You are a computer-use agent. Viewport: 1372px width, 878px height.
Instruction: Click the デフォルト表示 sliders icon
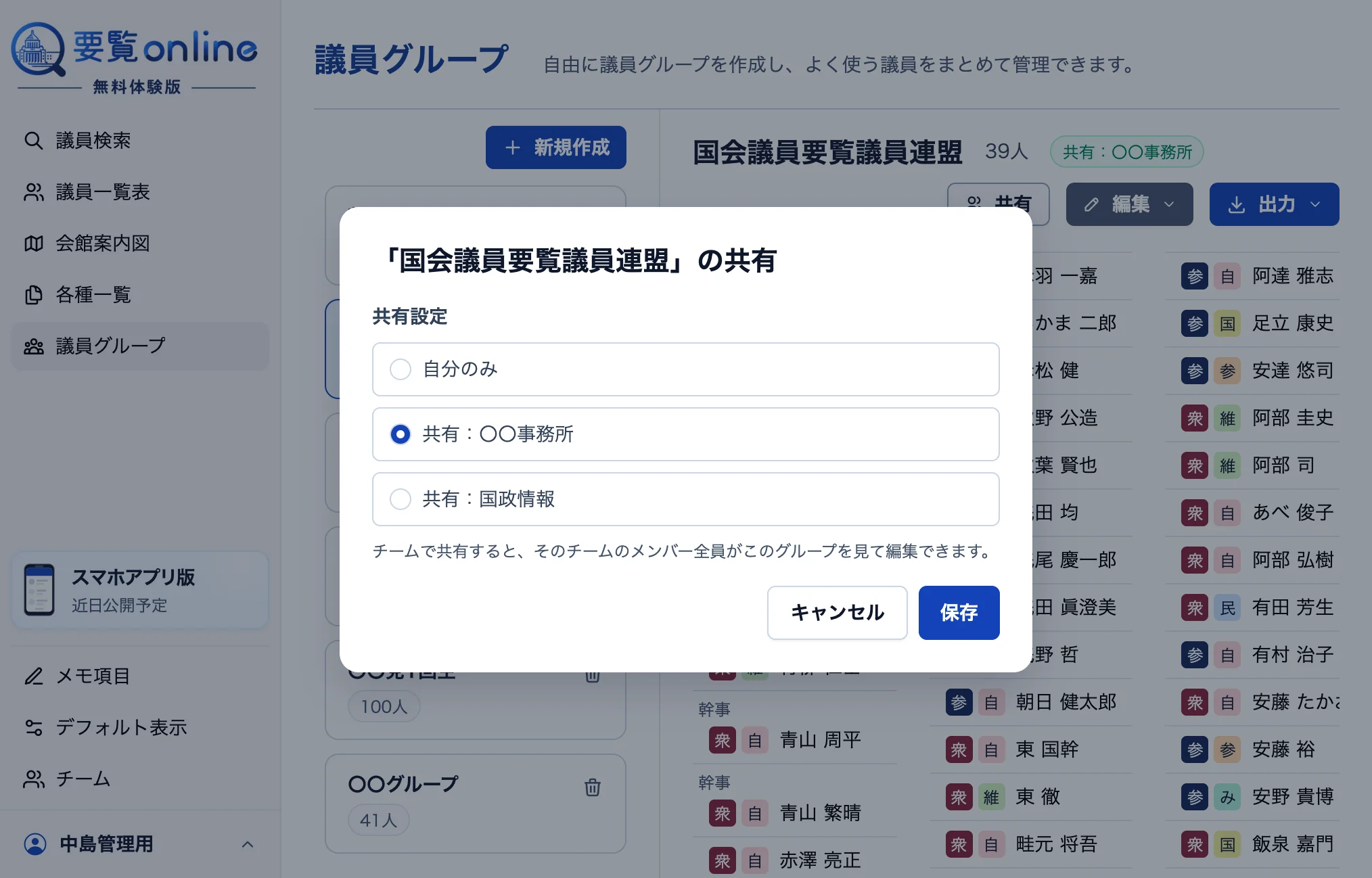(34, 728)
